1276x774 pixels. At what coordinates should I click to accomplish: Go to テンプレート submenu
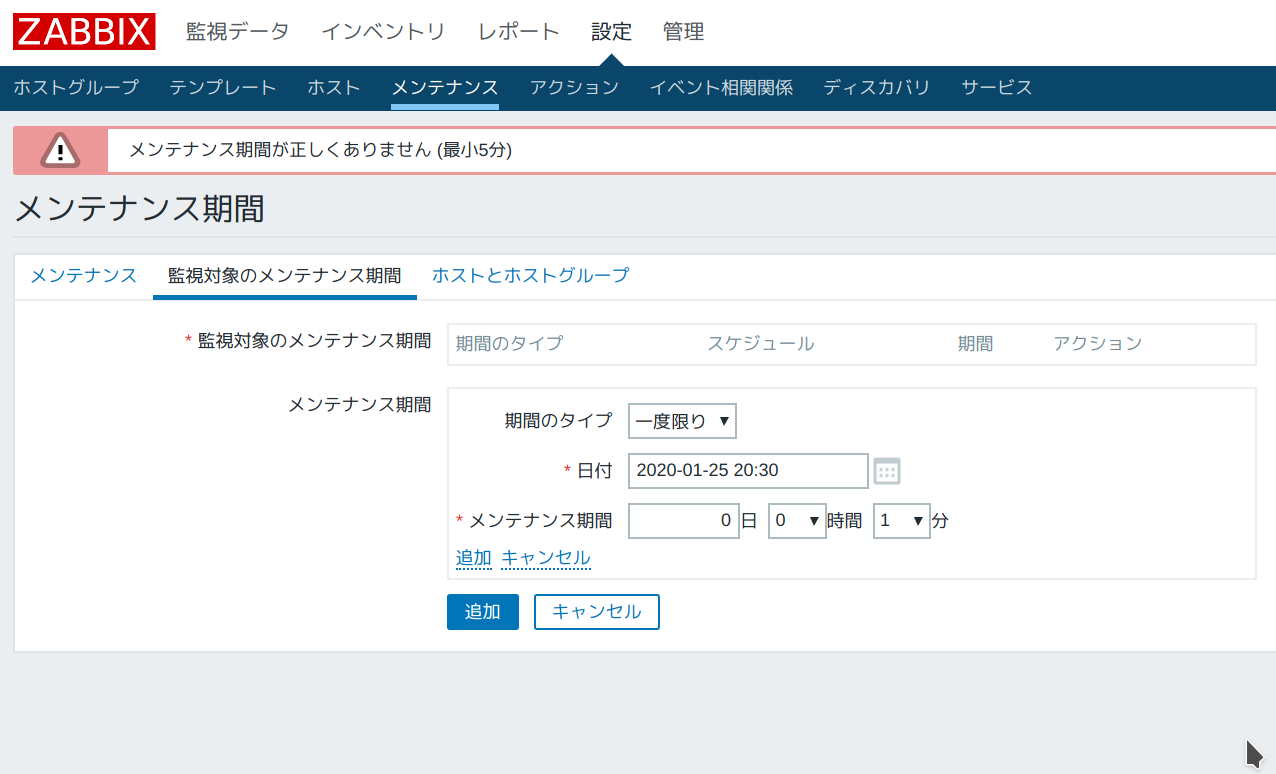pos(222,87)
